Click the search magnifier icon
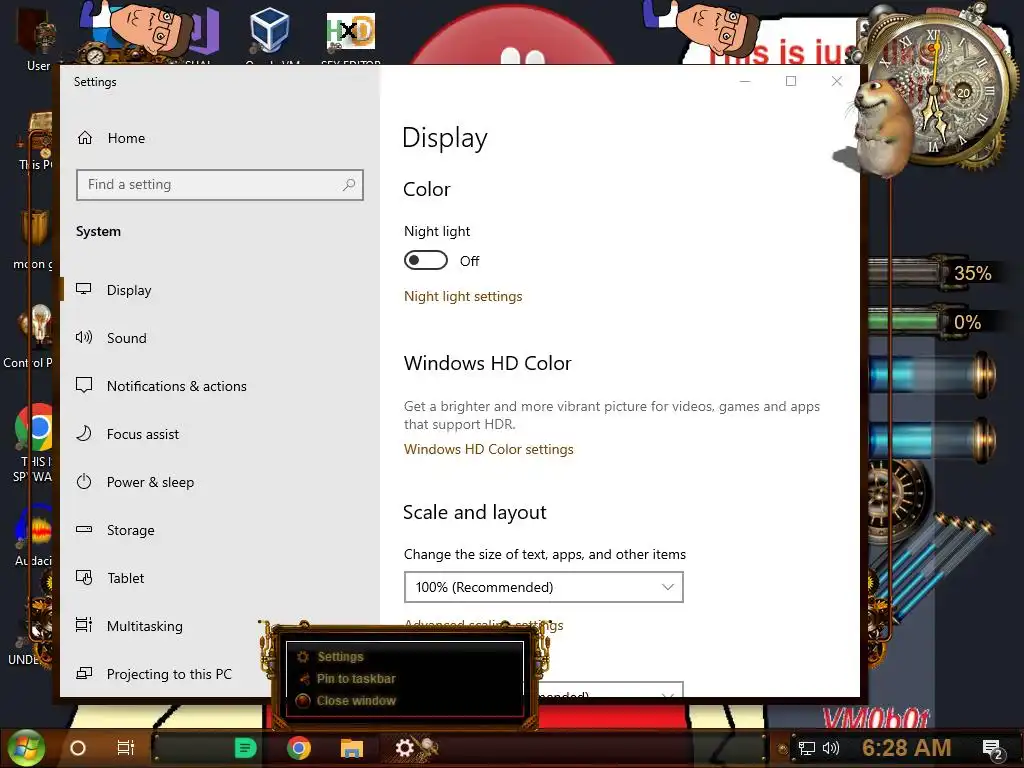This screenshot has width=1024, height=768. (349, 185)
